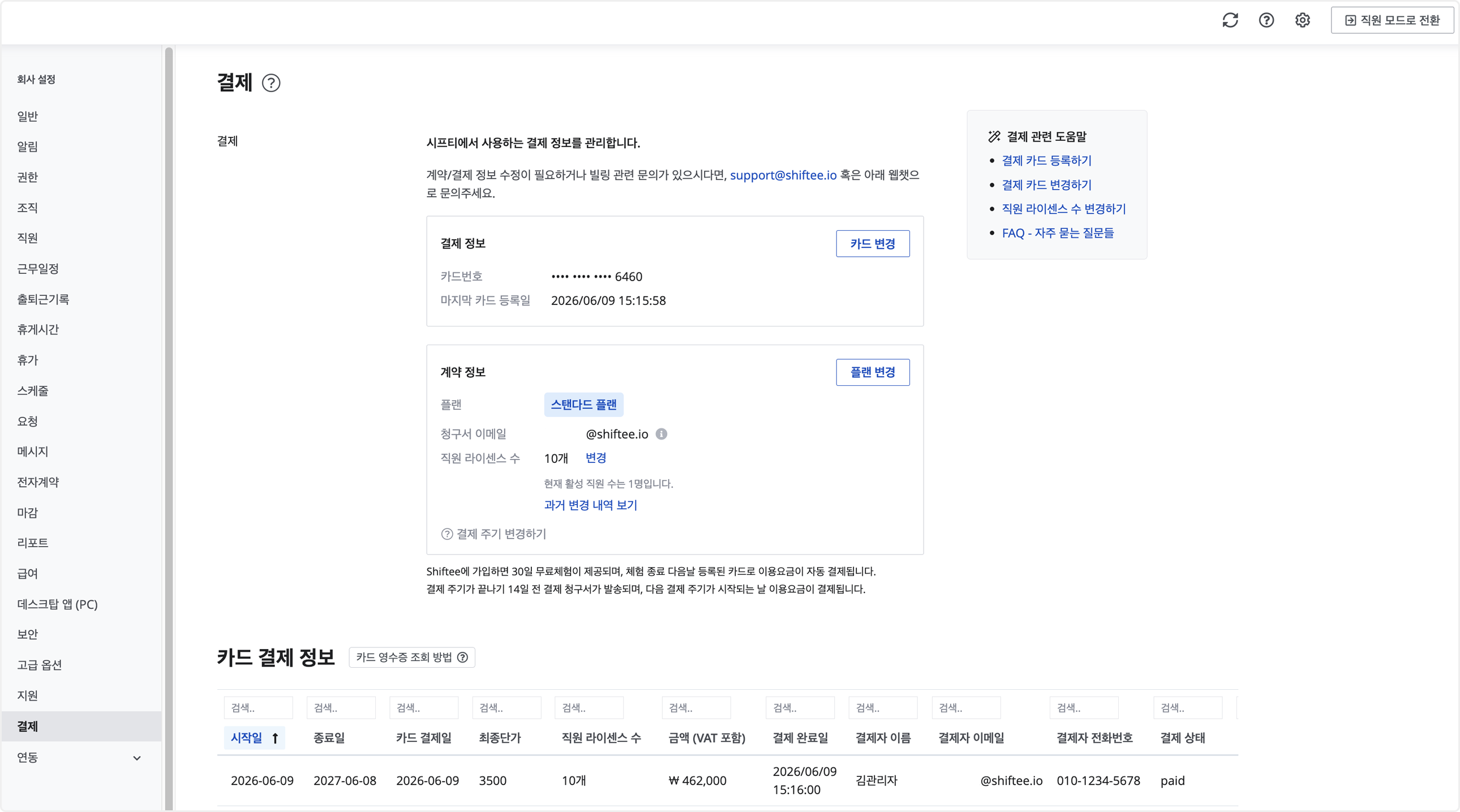Click the support@shiftee.io email link
The height and width of the screenshot is (812, 1460).
tap(783, 175)
